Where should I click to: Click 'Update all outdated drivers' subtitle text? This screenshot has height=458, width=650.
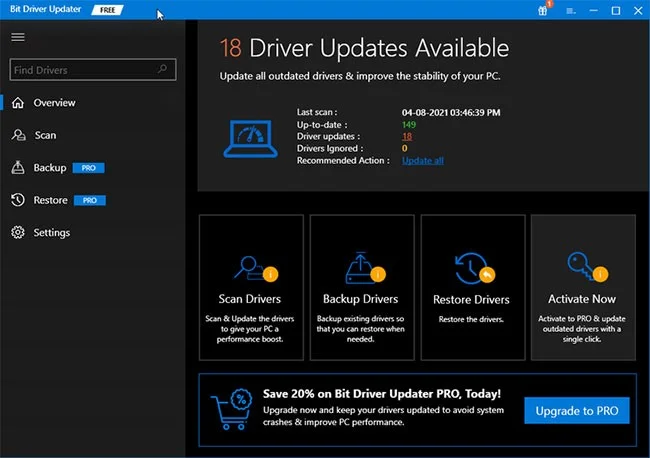(360, 76)
